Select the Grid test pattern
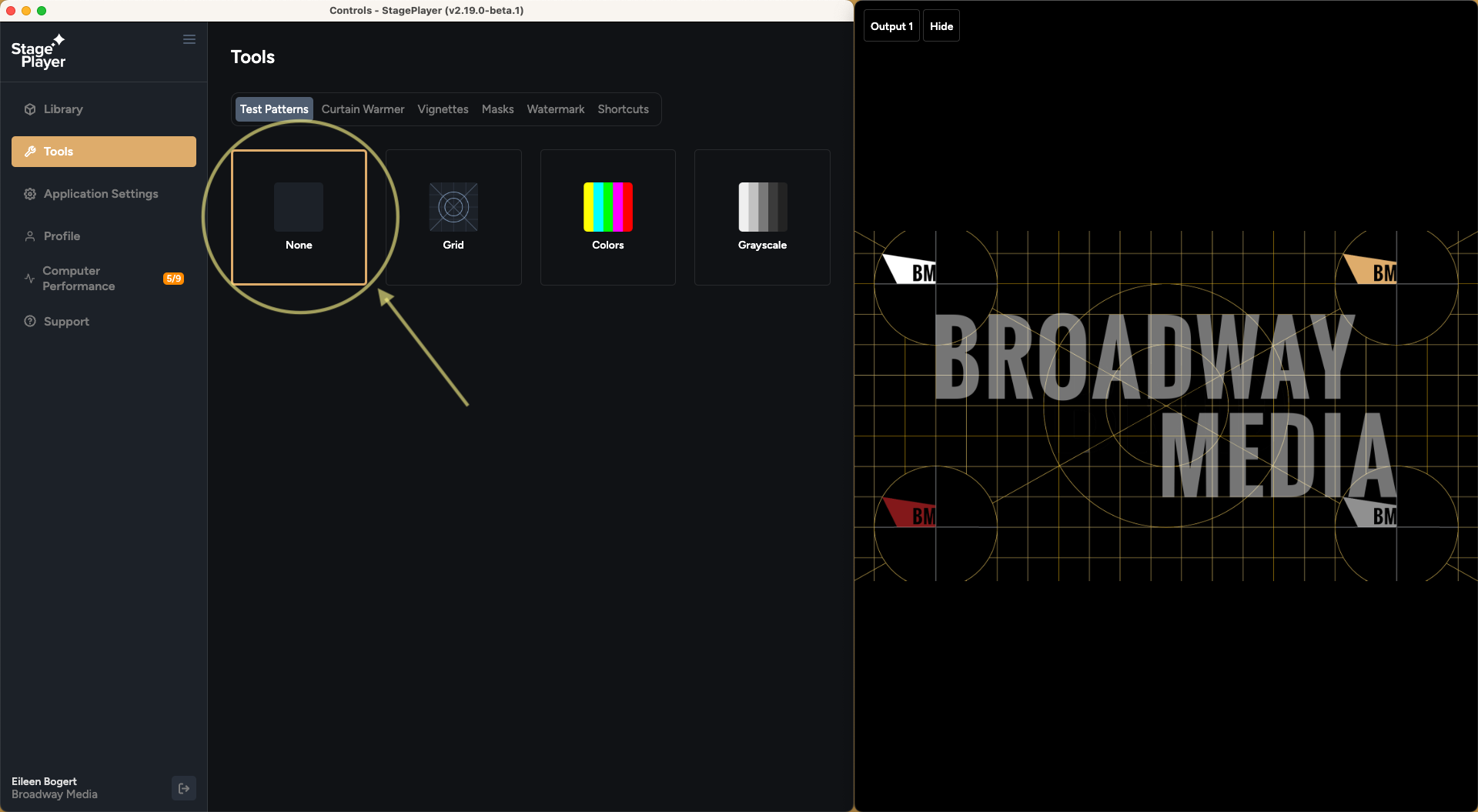1478x812 pixels. click(453, 217)
